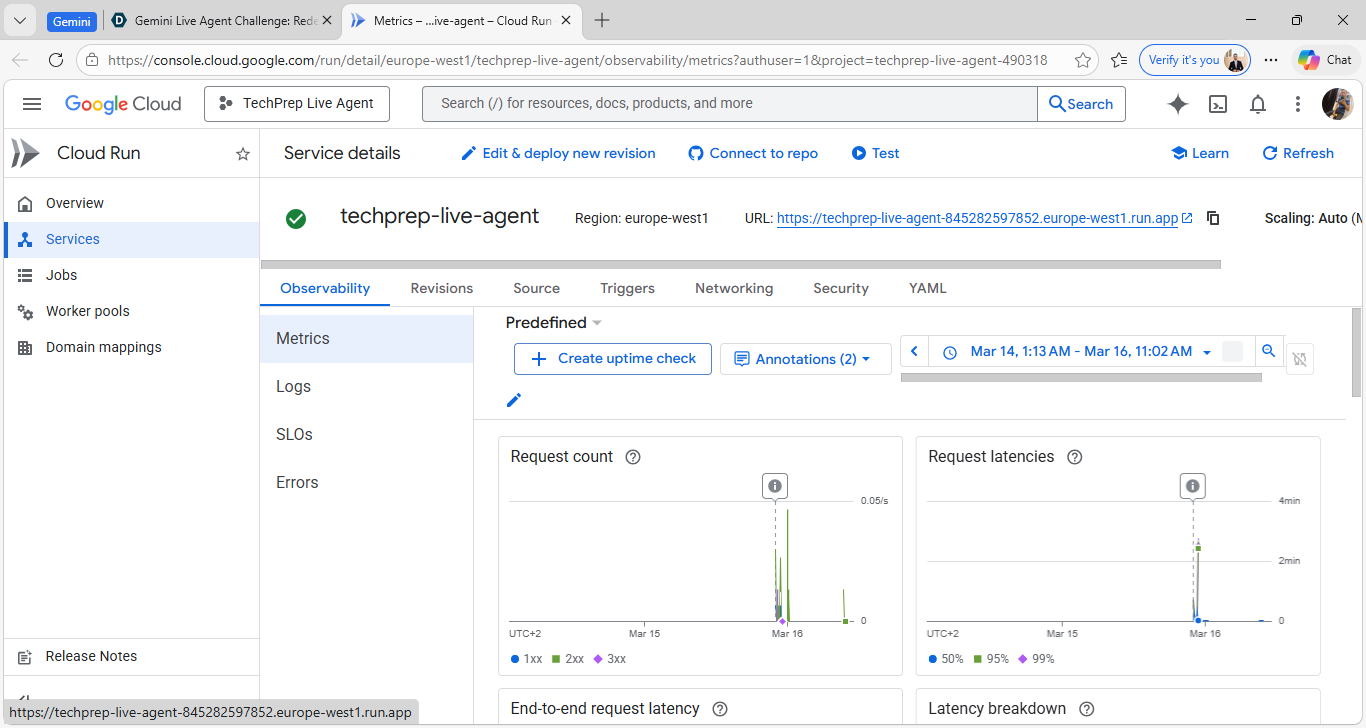Open Release Notes link
Viewport: 1366px width, 728px height.
[131, 656]
